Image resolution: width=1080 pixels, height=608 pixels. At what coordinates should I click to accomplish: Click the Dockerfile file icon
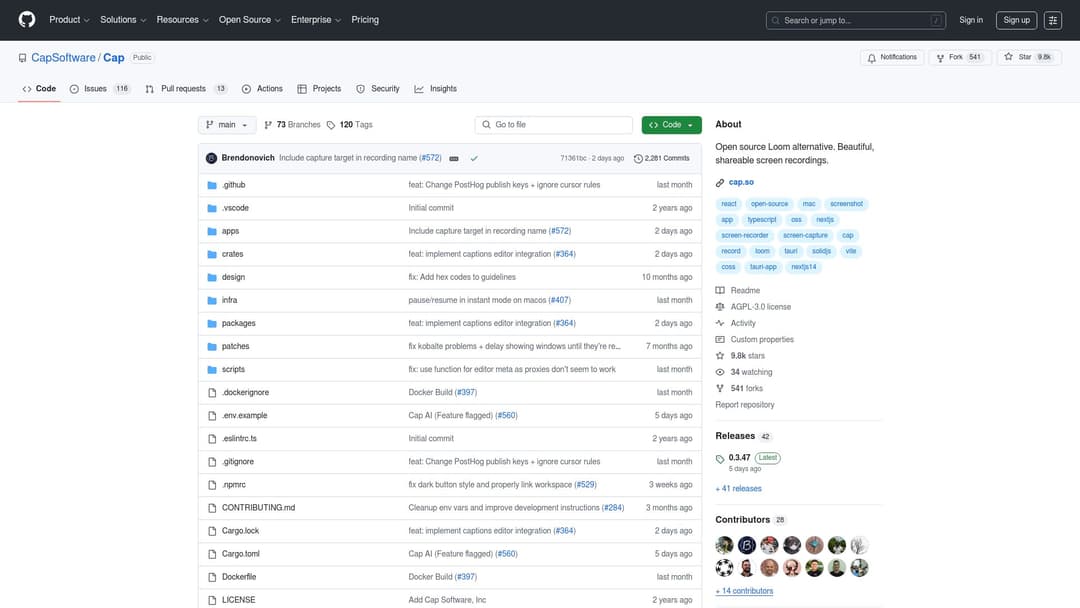(212, 577)
